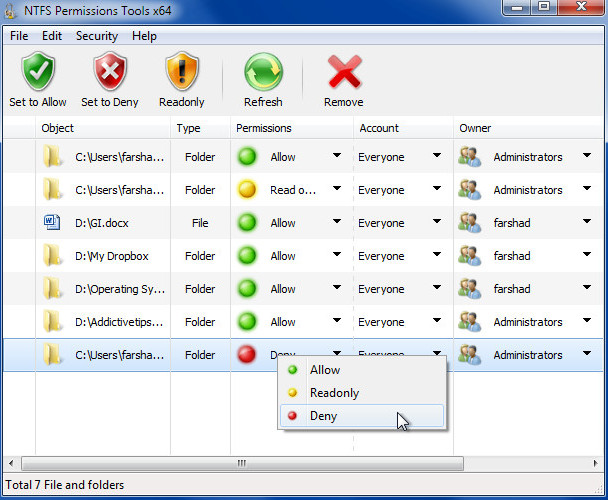Sort by the Type column header

tap(200, 128)
